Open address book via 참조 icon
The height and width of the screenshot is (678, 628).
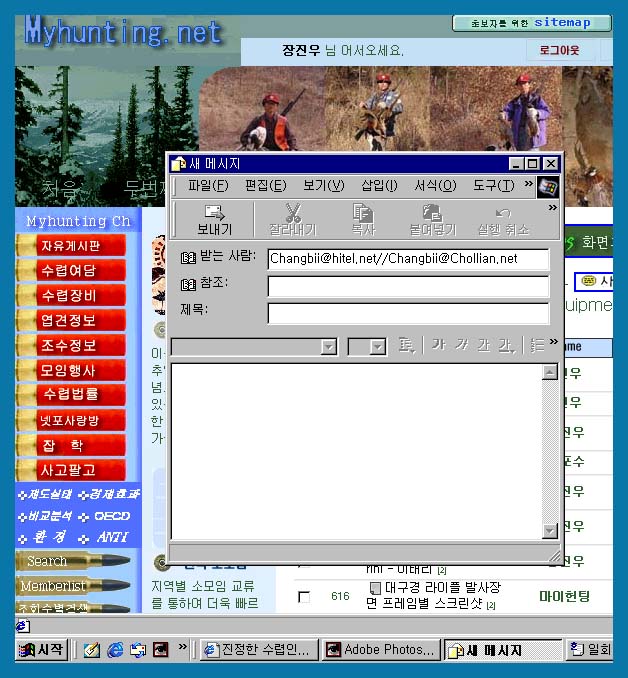point(187,285)
